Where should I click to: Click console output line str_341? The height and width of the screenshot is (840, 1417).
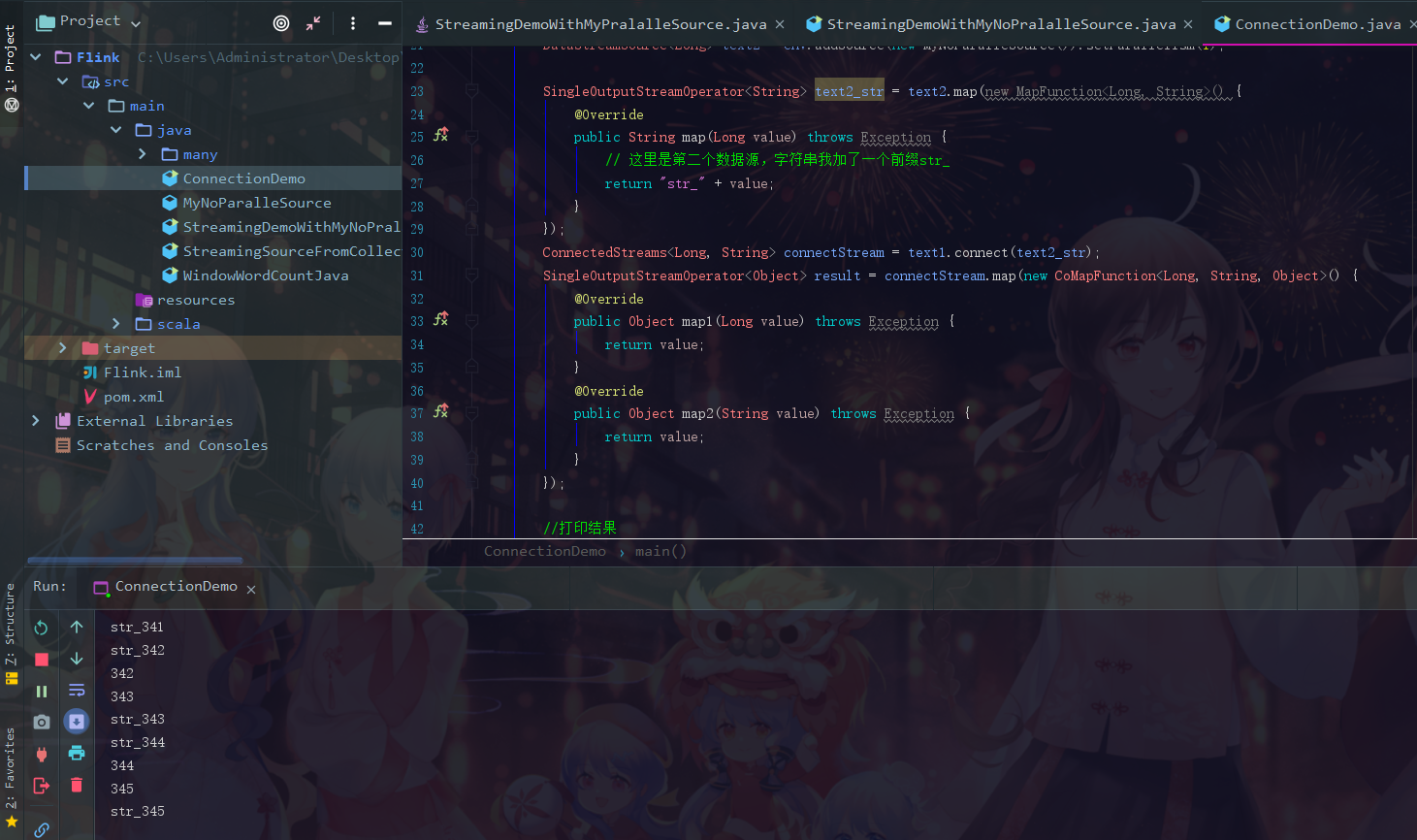137,628
